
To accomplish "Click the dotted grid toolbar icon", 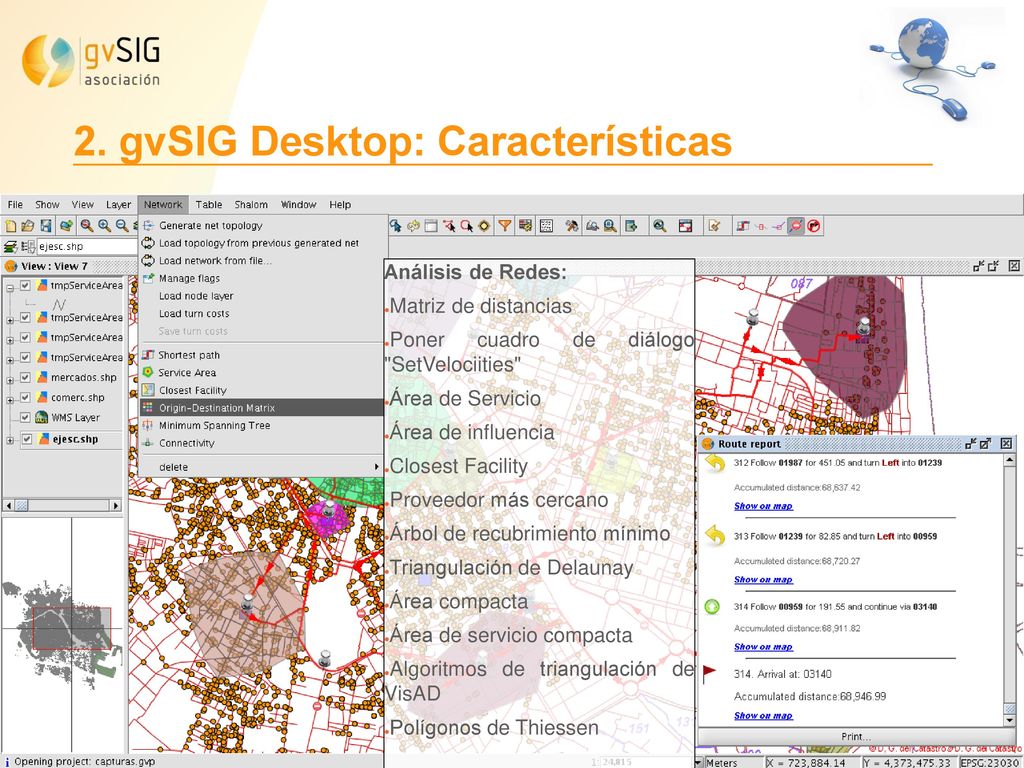I will pyautogui.click(x=547, y=226).
